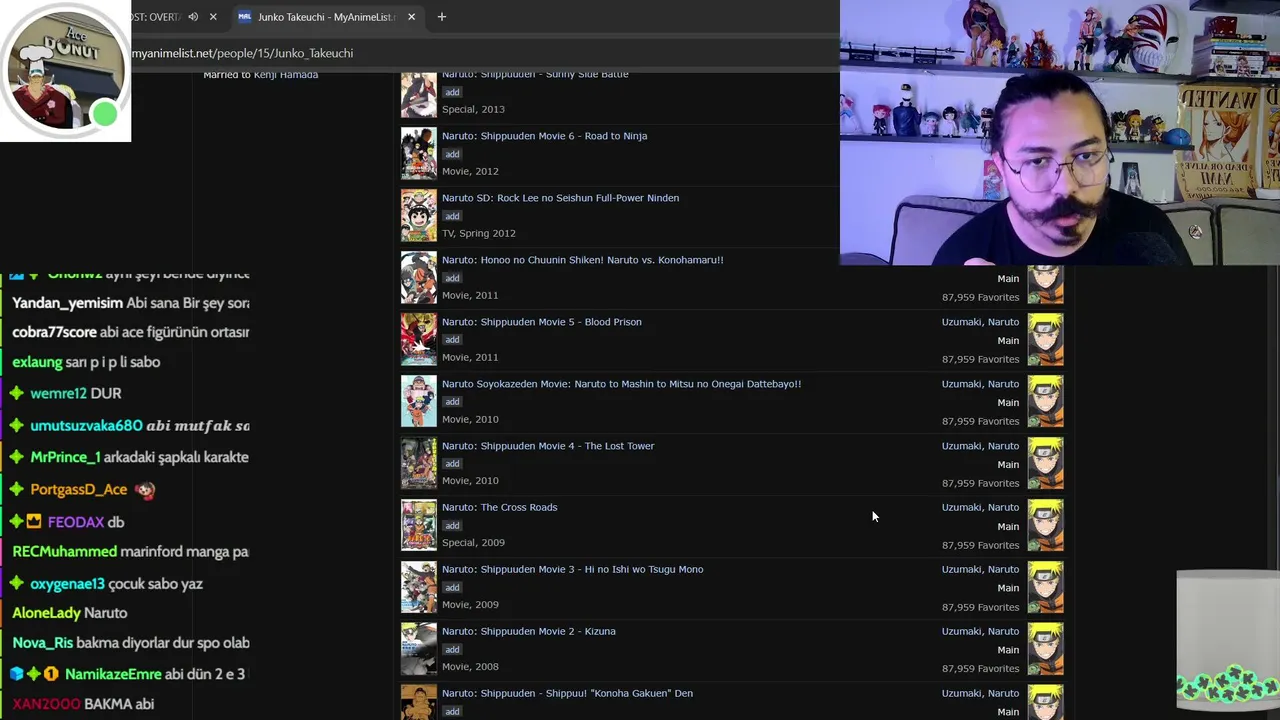Open Naruto Soyokazeden Movie link

(621, 384)
